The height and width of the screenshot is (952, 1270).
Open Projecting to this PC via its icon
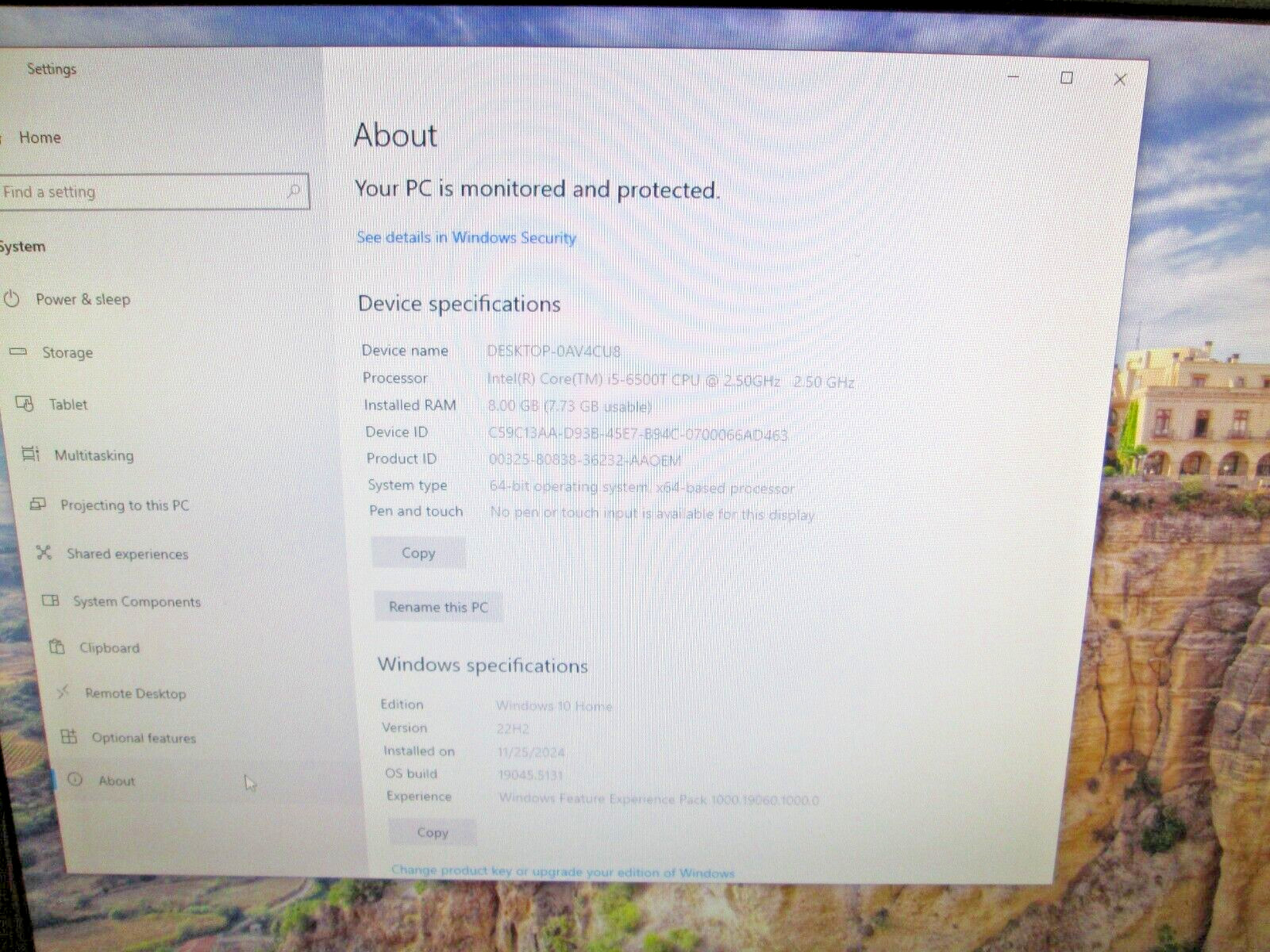[37, 505]
